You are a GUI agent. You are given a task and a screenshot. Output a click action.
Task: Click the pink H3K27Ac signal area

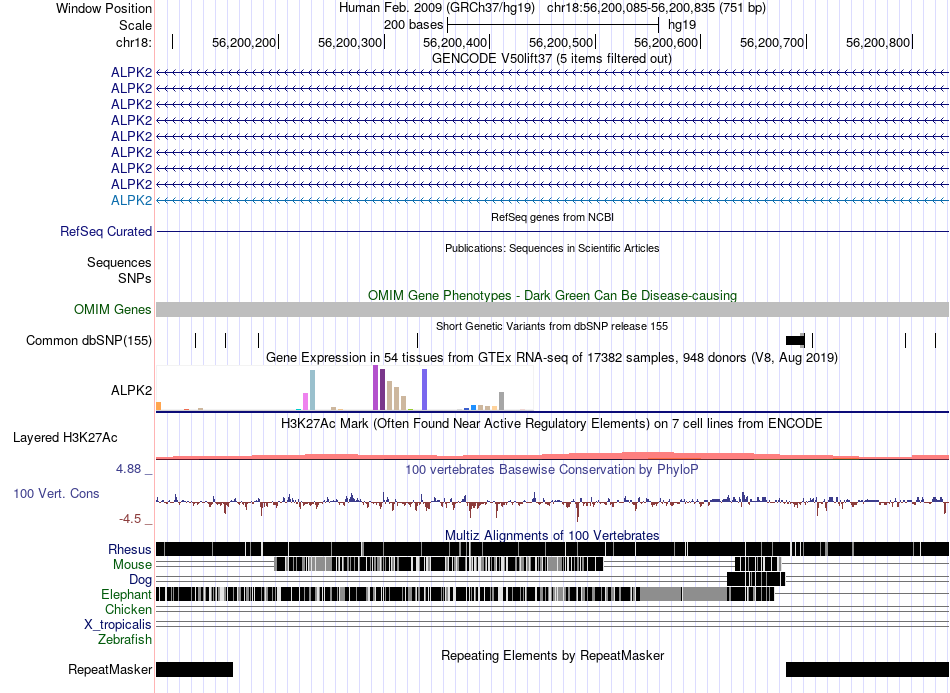point(553,456)
